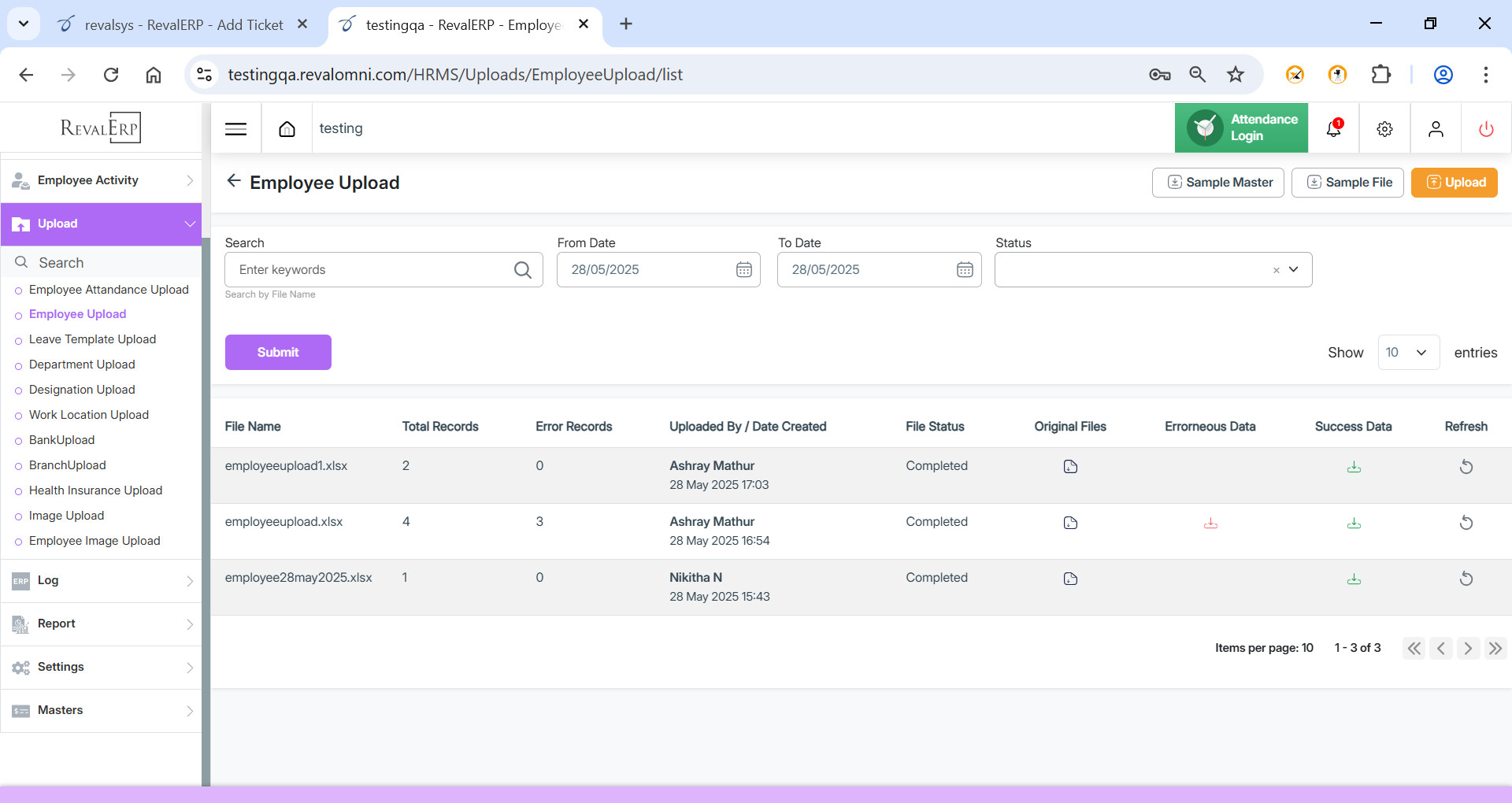Select Leave Template Upload in sidebar
Image resolution: width=1512 pixels, height=803 pixels.
(92, 339)
